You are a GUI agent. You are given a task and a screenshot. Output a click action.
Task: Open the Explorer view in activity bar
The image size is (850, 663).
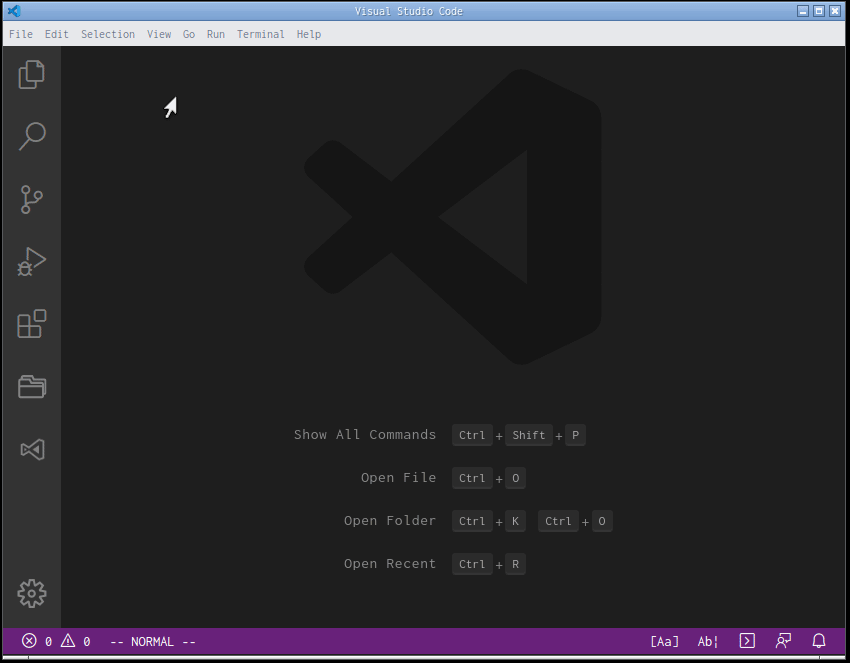[x=31, y=74]
